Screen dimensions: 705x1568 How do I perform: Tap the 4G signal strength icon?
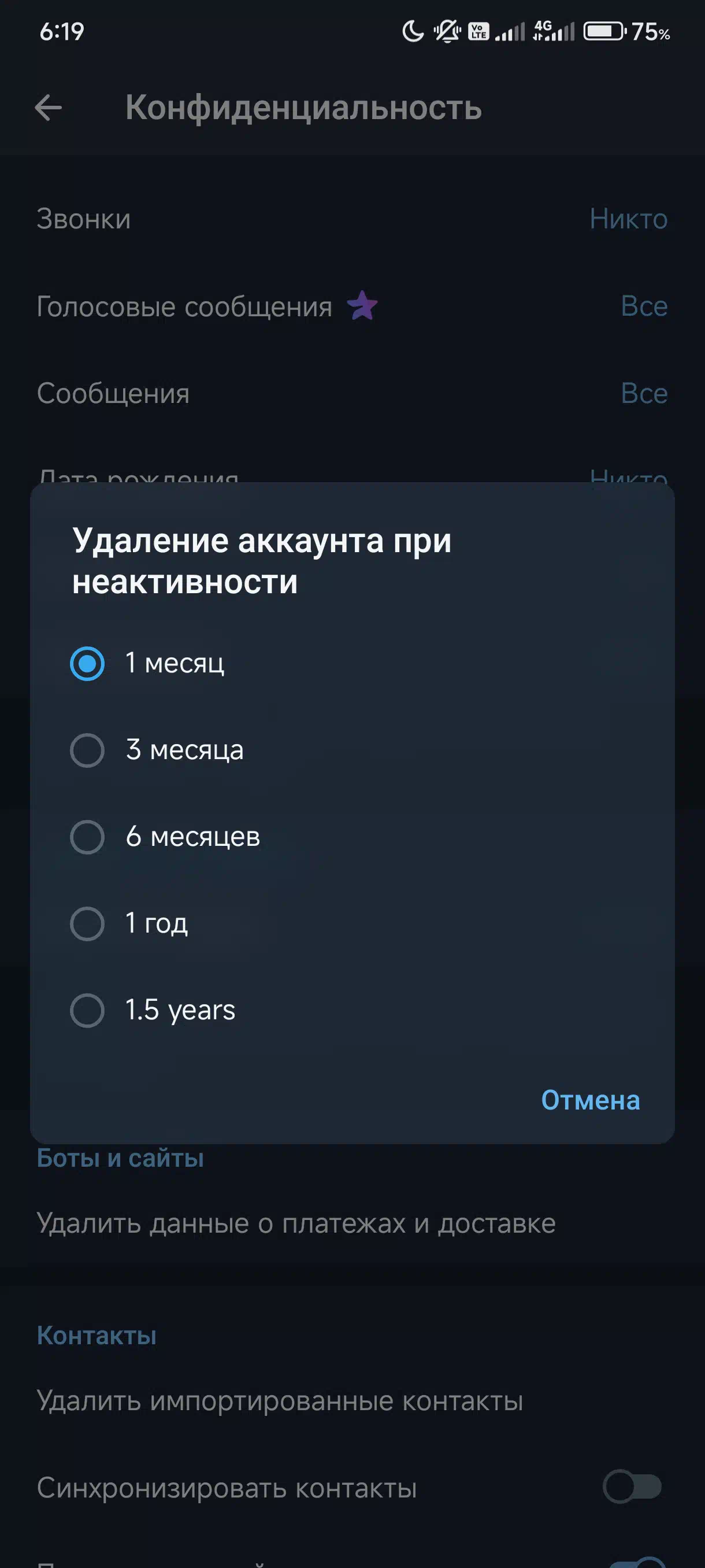click(554, 31)
